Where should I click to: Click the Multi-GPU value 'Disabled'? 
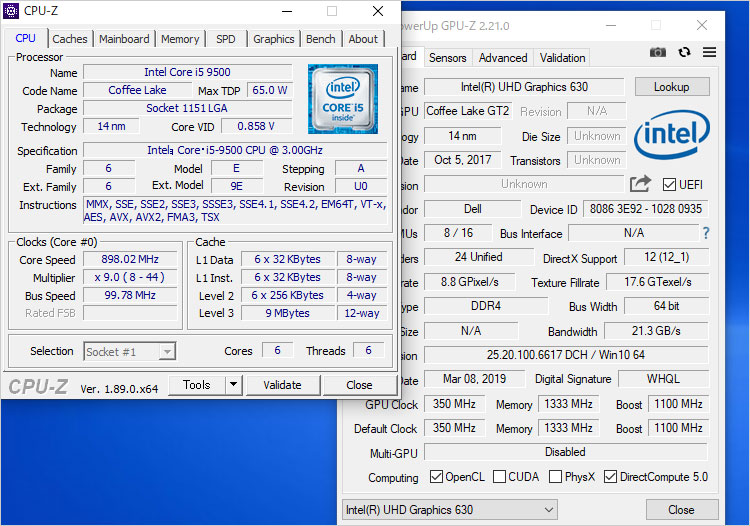point(565,452)
